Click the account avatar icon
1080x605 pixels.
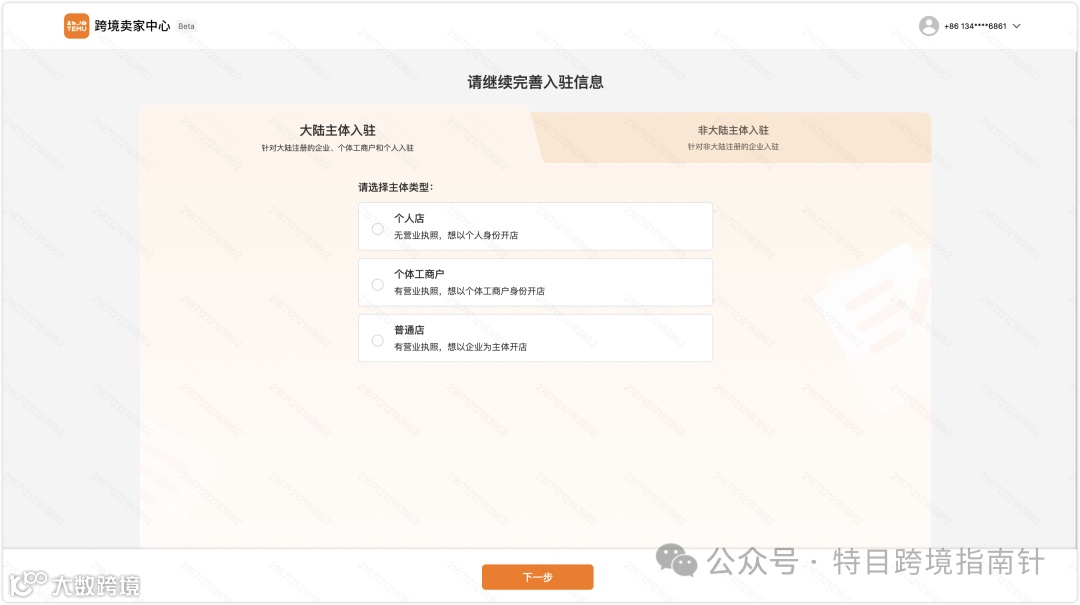coord(928,25)
